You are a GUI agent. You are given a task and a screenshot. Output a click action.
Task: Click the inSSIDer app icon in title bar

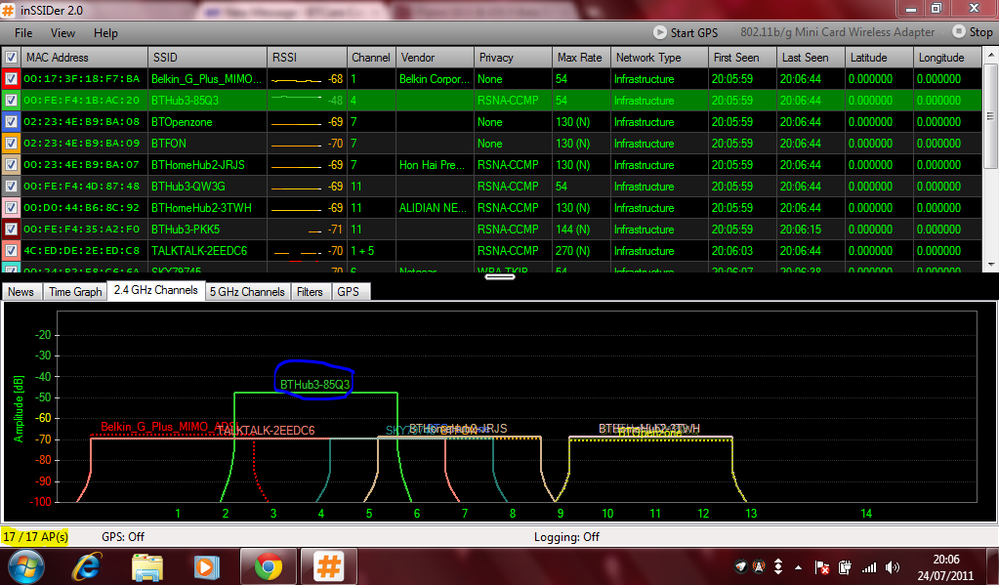pyautogui.click(x=8, y=10)
